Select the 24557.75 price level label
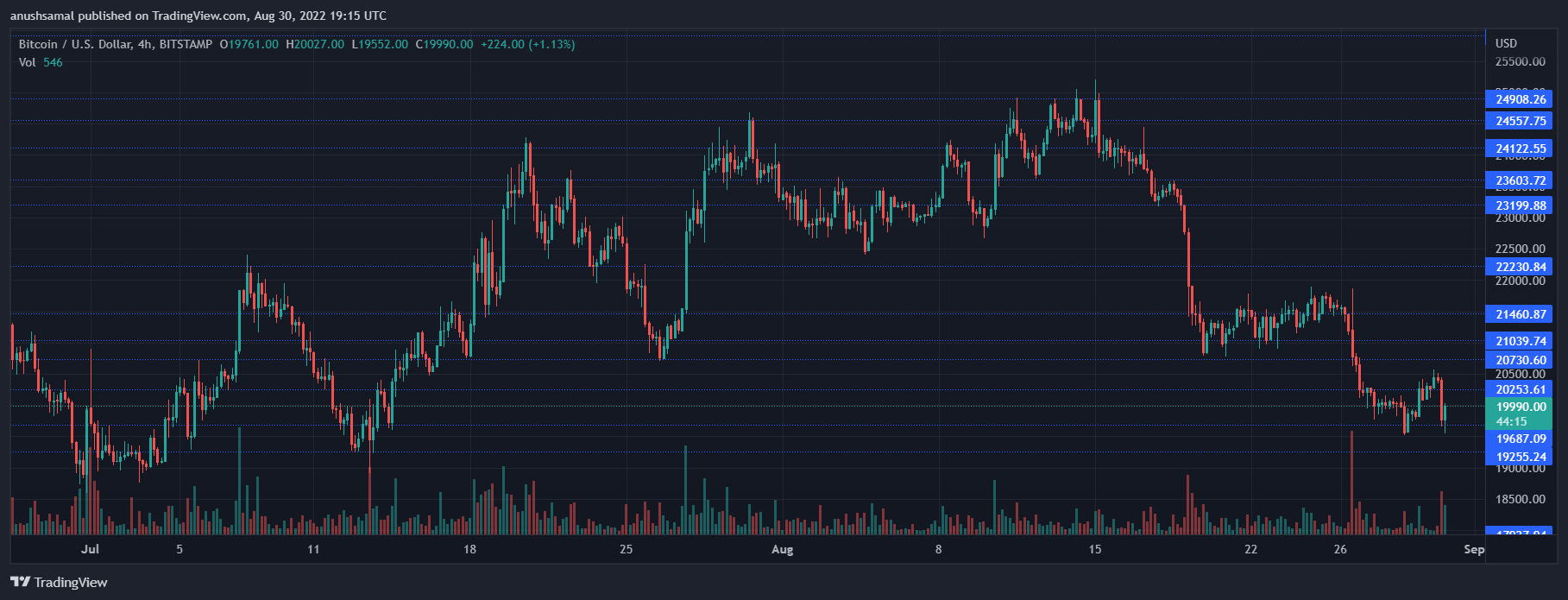The width and height of the screenshot is (1568, 600). click(1521, 121)
